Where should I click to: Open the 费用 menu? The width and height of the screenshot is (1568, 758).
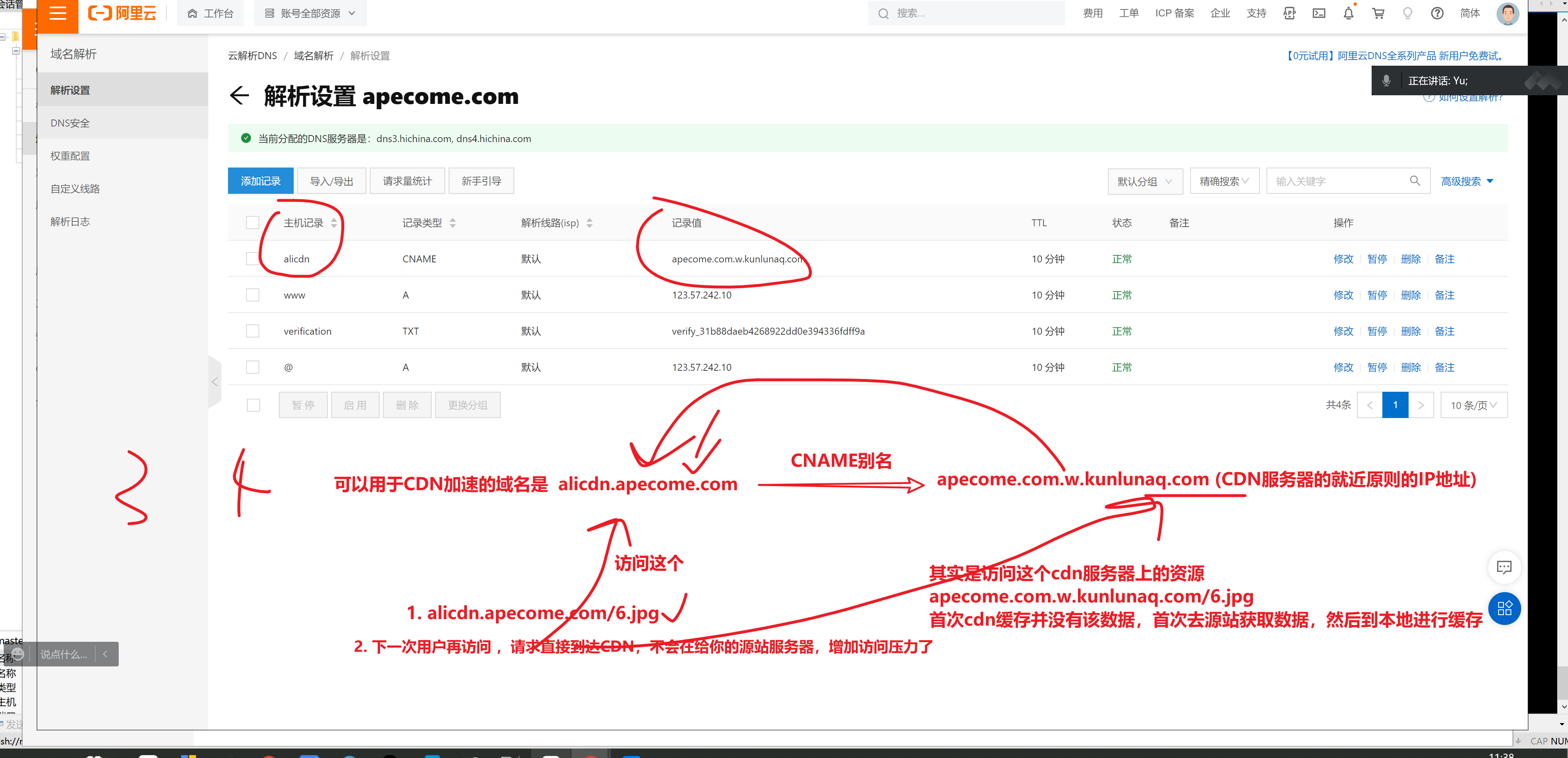[1093, 14]
